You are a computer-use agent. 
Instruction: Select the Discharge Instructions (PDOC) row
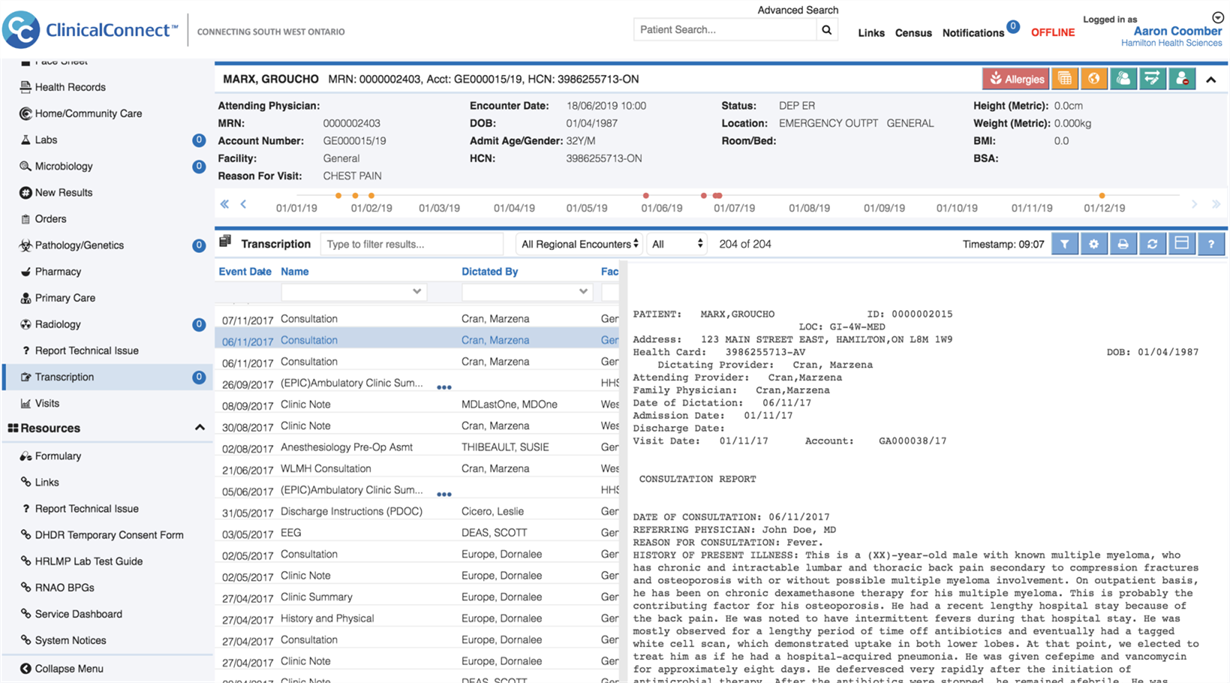(417, 512)
